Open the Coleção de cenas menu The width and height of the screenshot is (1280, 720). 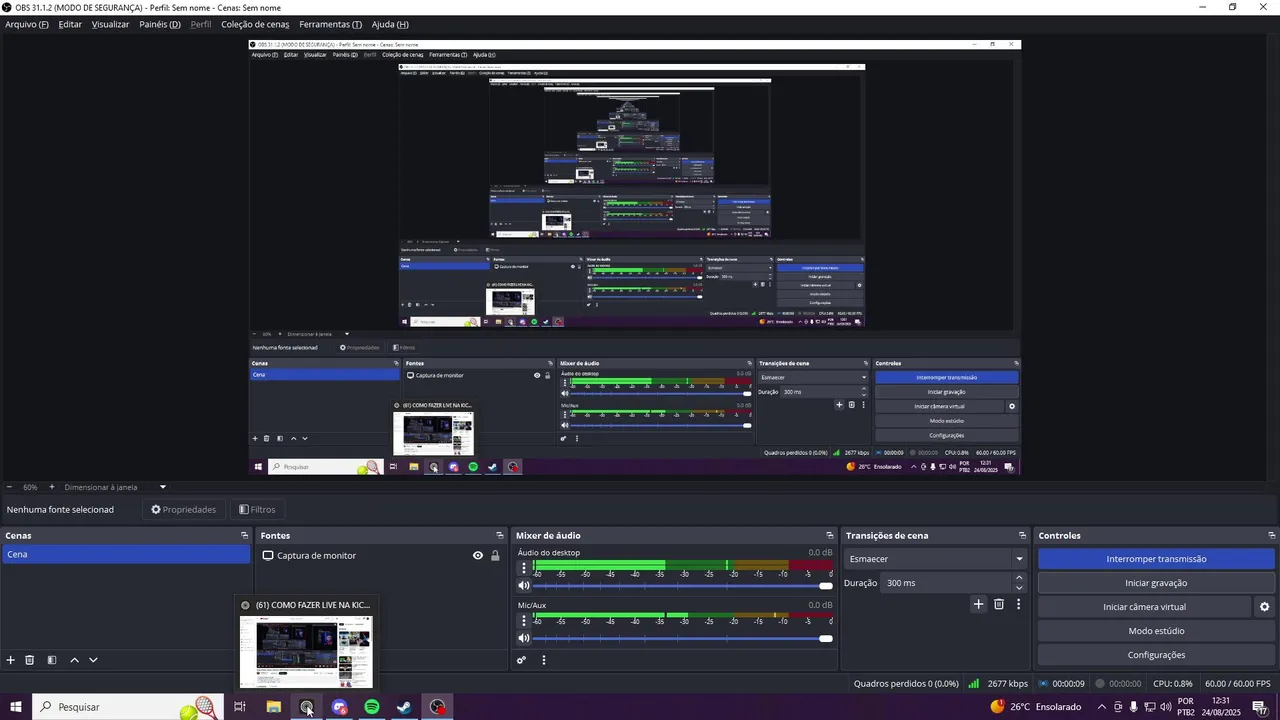click(x=255, y=24)
